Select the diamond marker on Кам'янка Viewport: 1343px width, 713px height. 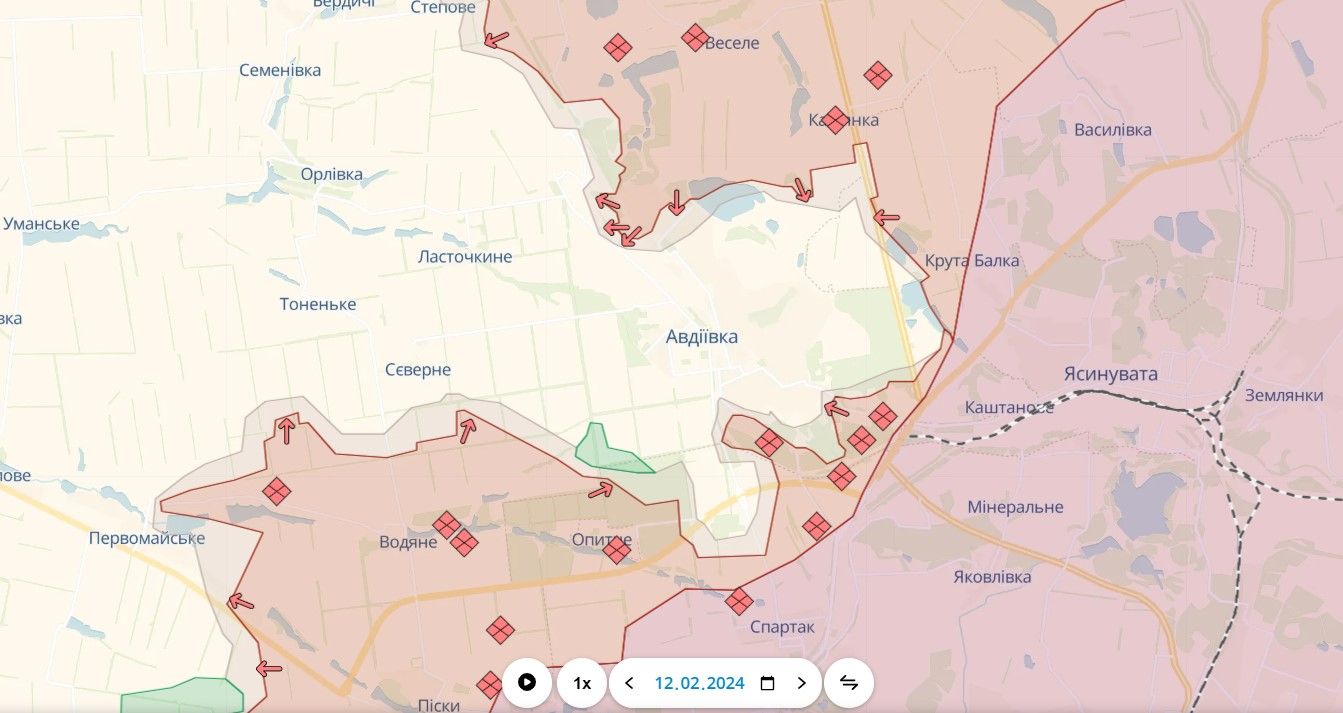pos(836,120)
